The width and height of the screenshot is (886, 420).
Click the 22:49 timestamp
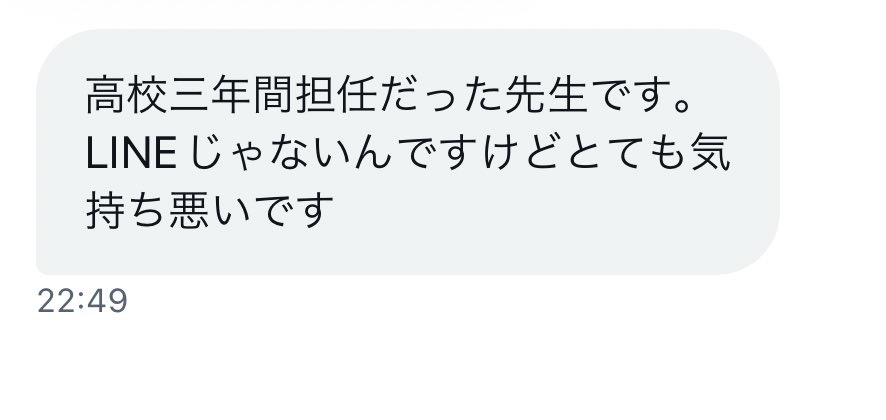click(82, 301)
